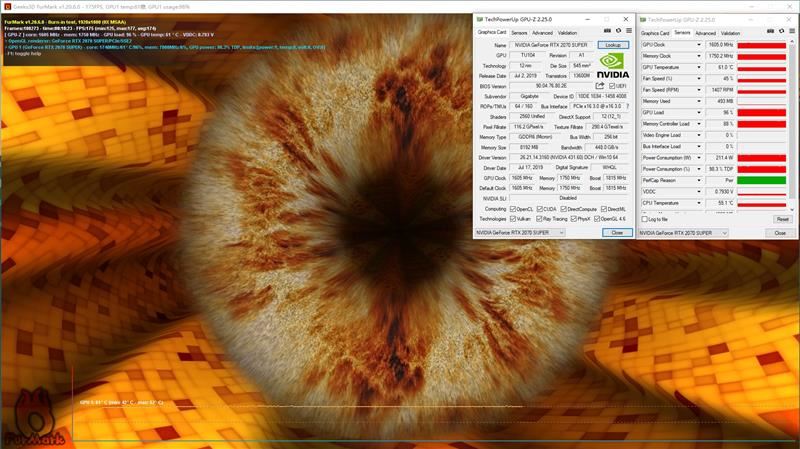Toggle the Vulkan checkbox

click(513, 218)
